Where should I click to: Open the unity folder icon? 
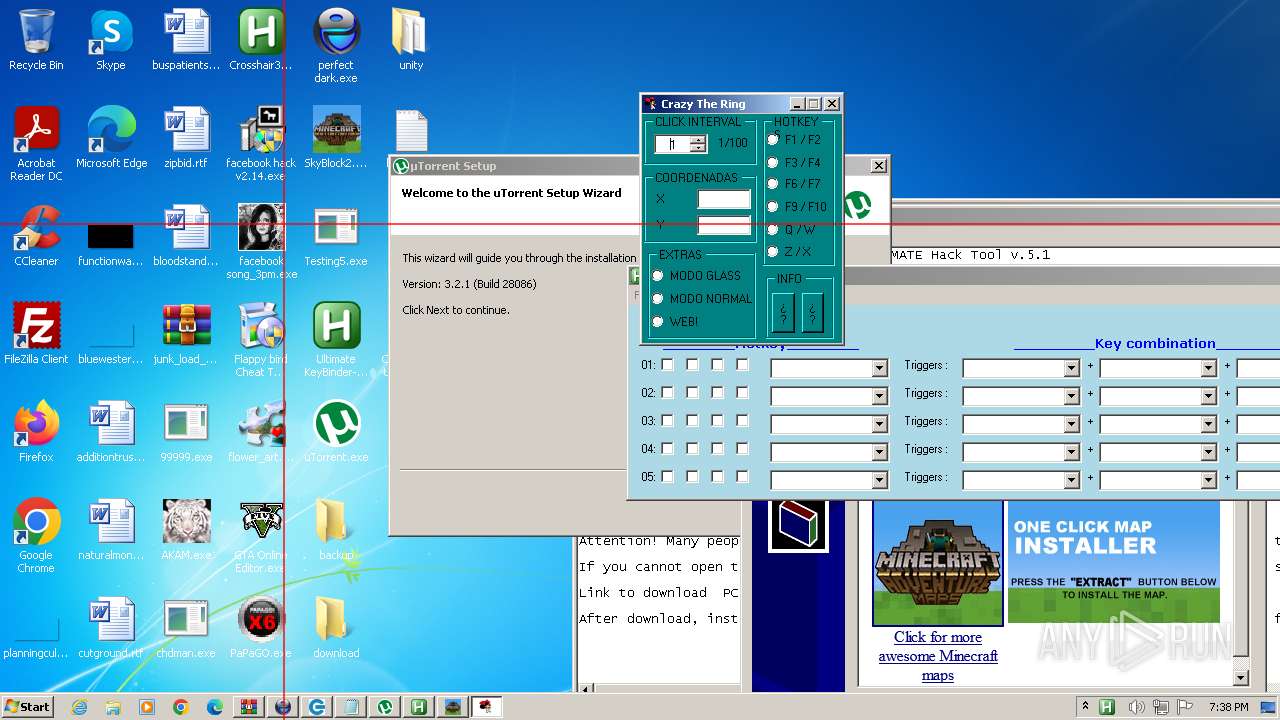(410, 41)
